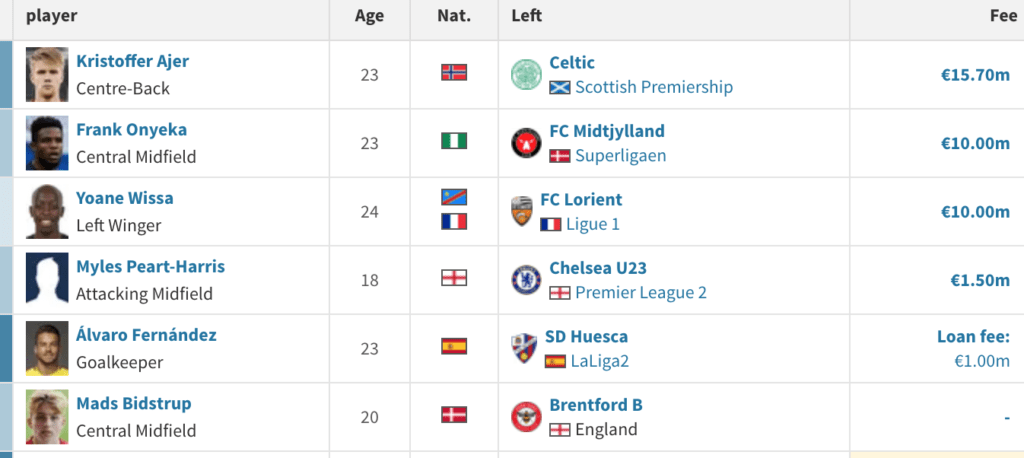Click the Nigerian flag for Frank Onyeka
Image resolution: width=1024 pixels, height=458 pixels.
click(454, 141)
